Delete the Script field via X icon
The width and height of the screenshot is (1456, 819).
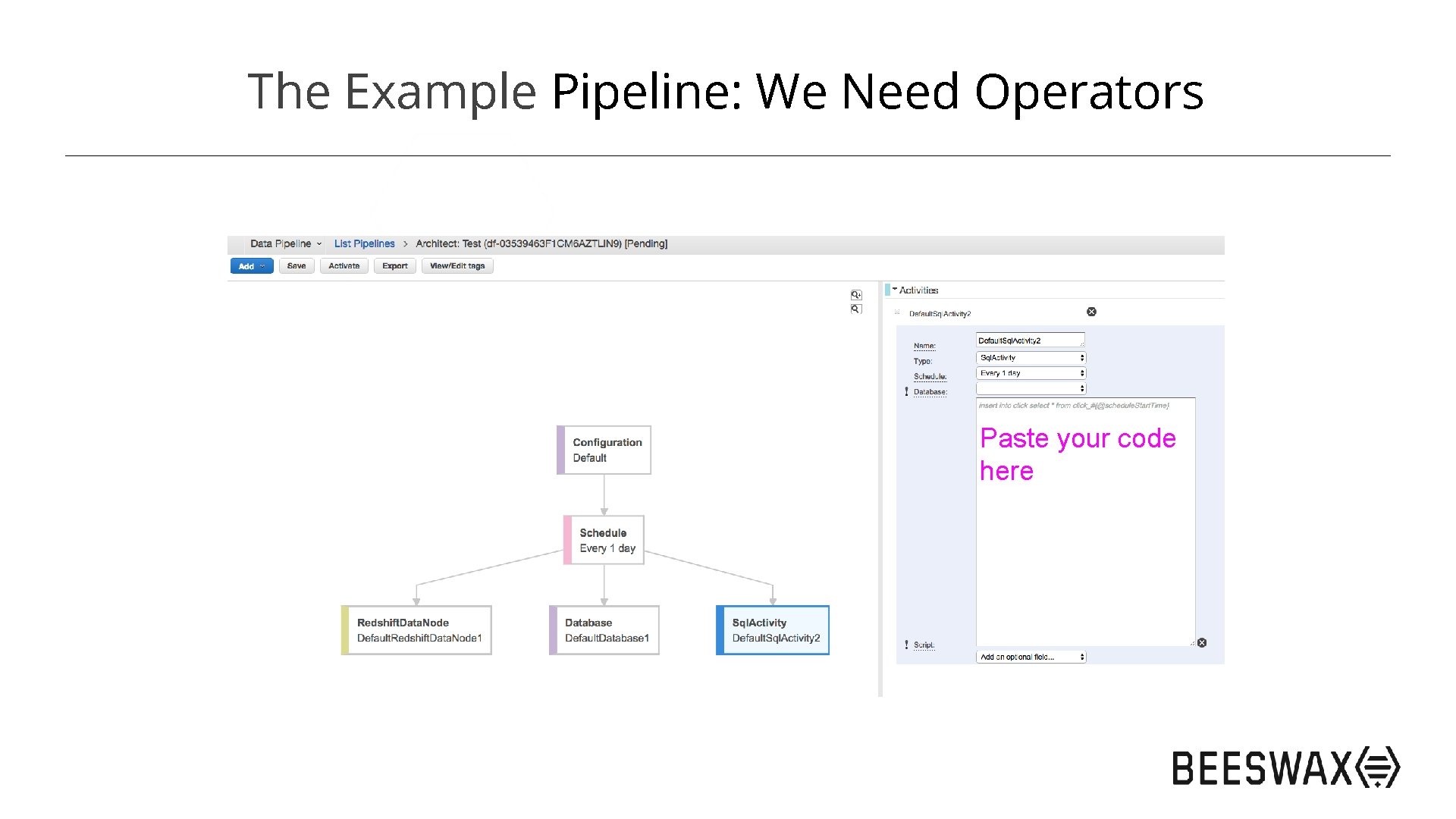(x=1202, y=643)
